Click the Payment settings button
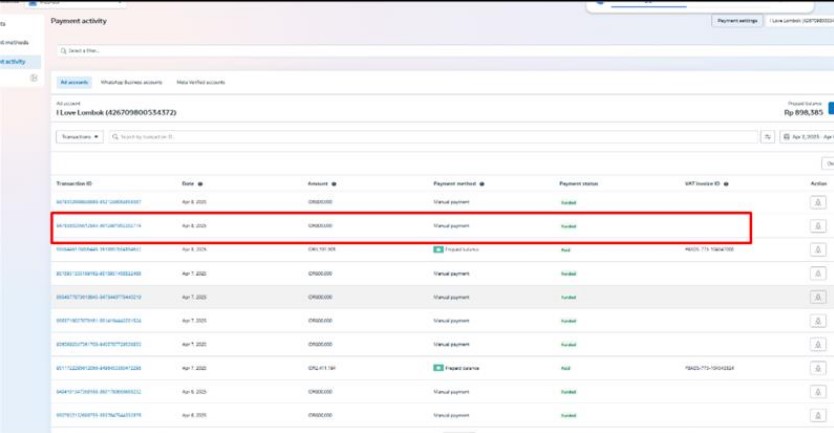 [737, 20]
